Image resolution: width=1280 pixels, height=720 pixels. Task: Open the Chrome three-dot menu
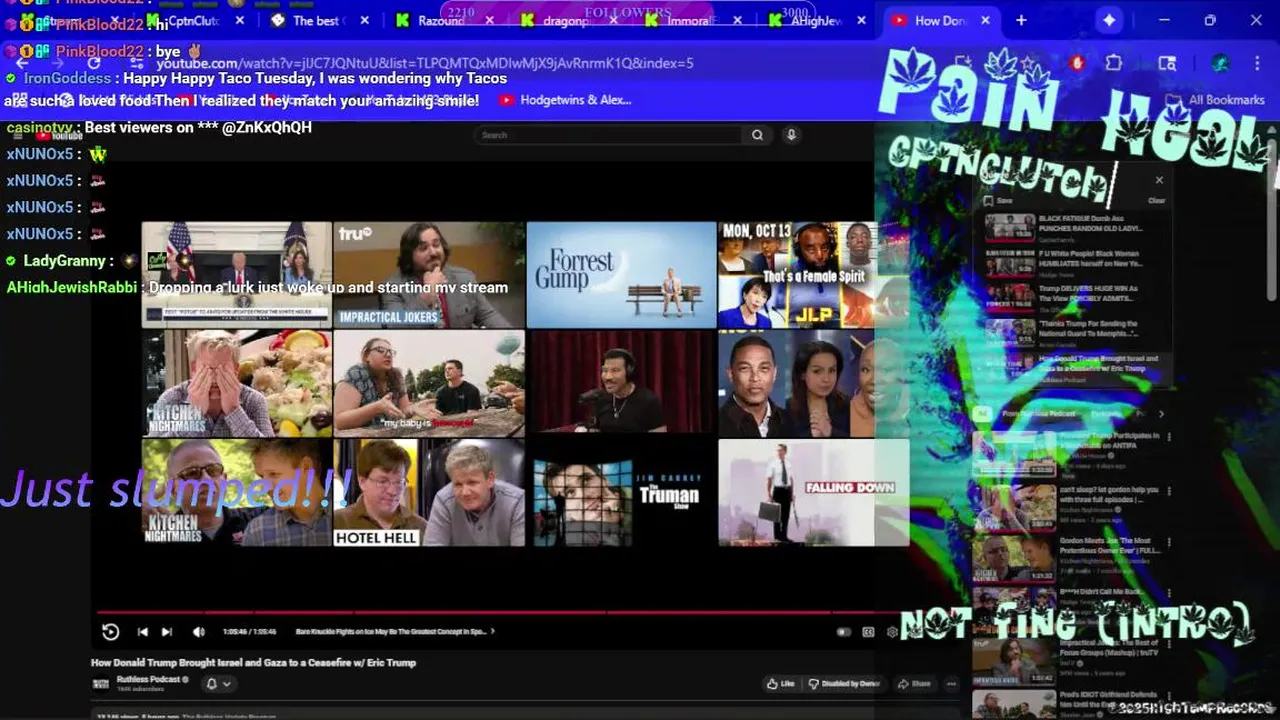[x=1257, y=63]
